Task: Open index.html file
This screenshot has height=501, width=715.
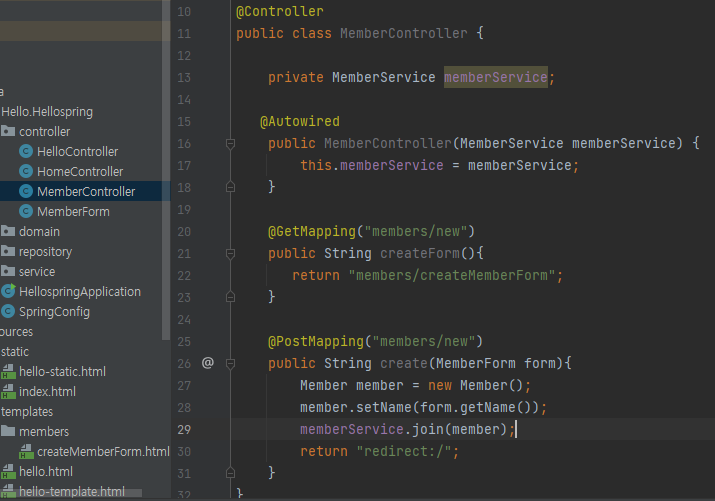Action: (x=47, y=392)
